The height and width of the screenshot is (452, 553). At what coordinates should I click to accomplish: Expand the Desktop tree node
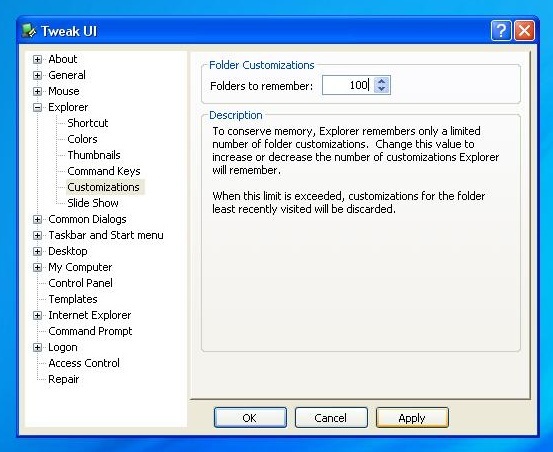click(x=37, y=251)
